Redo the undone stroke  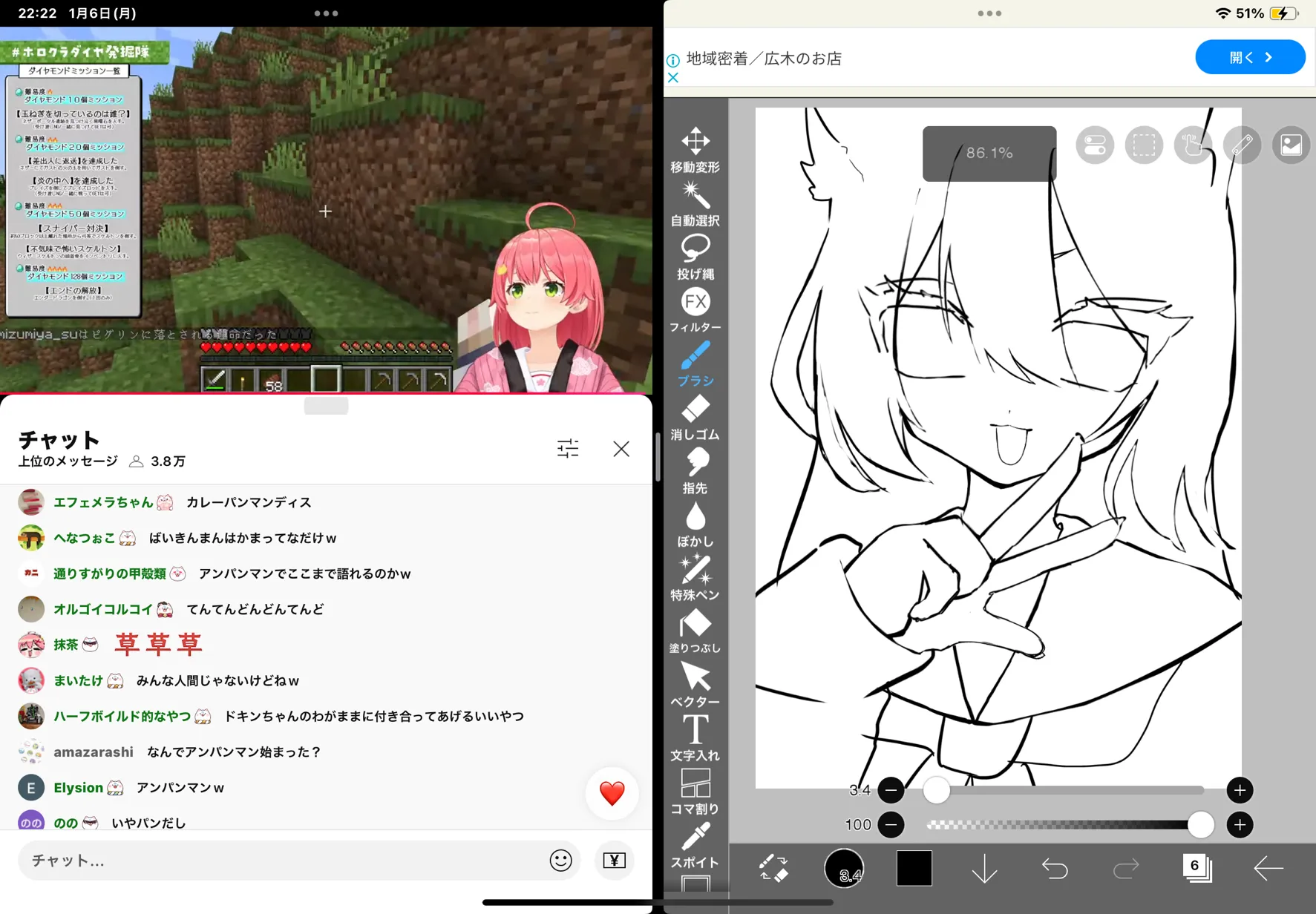point(1126,867)
